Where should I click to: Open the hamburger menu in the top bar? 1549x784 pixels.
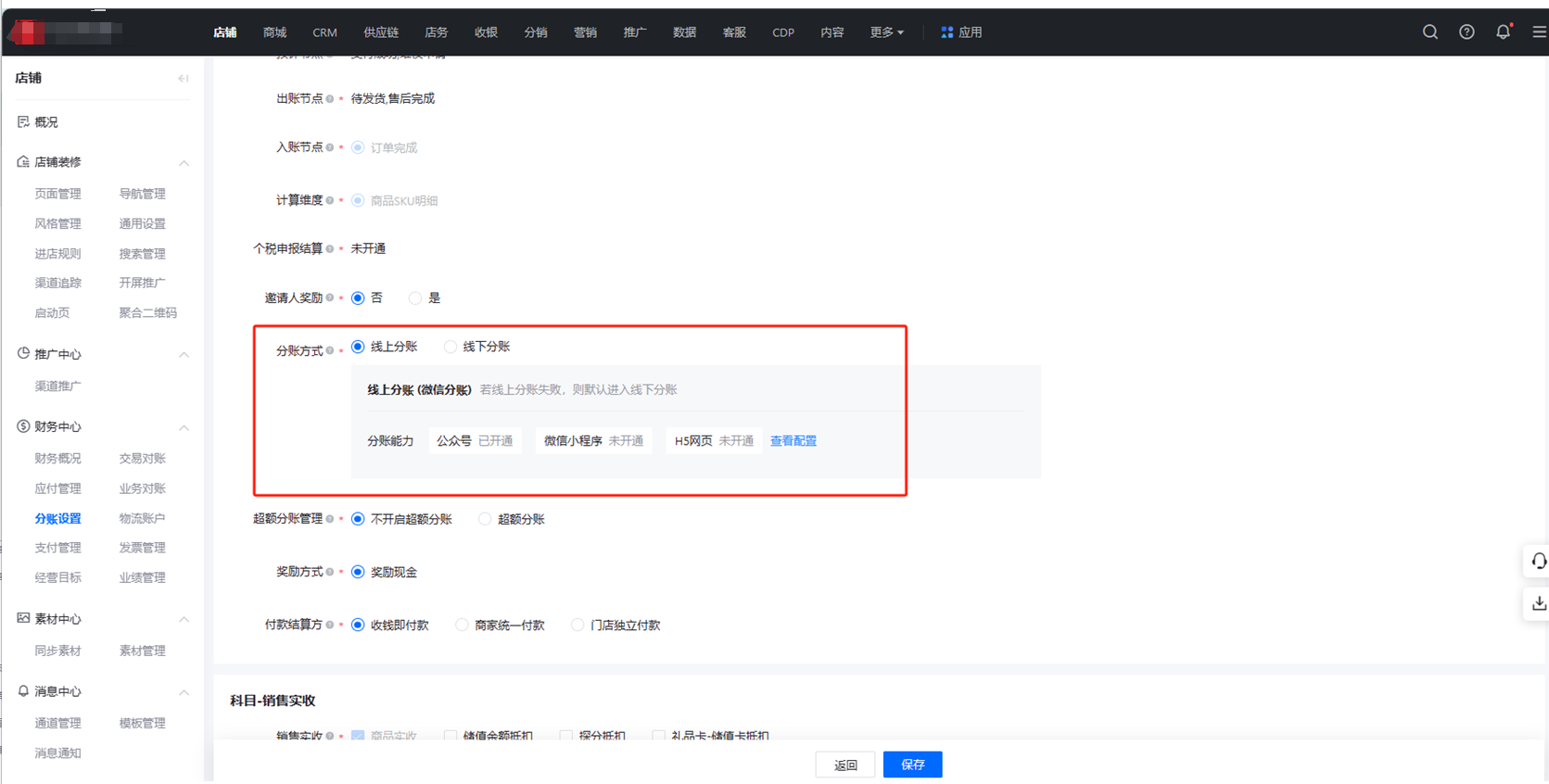(1539, 32)
